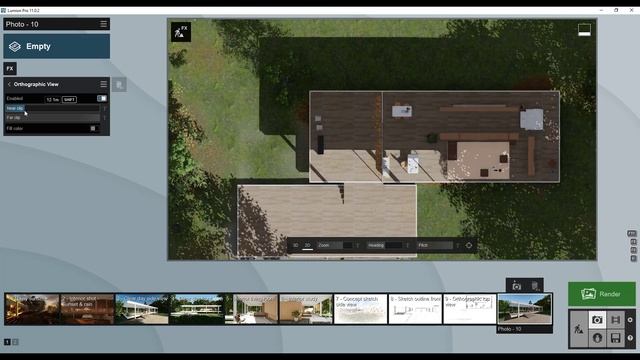Click the green Render button

(x=602, y=294)
